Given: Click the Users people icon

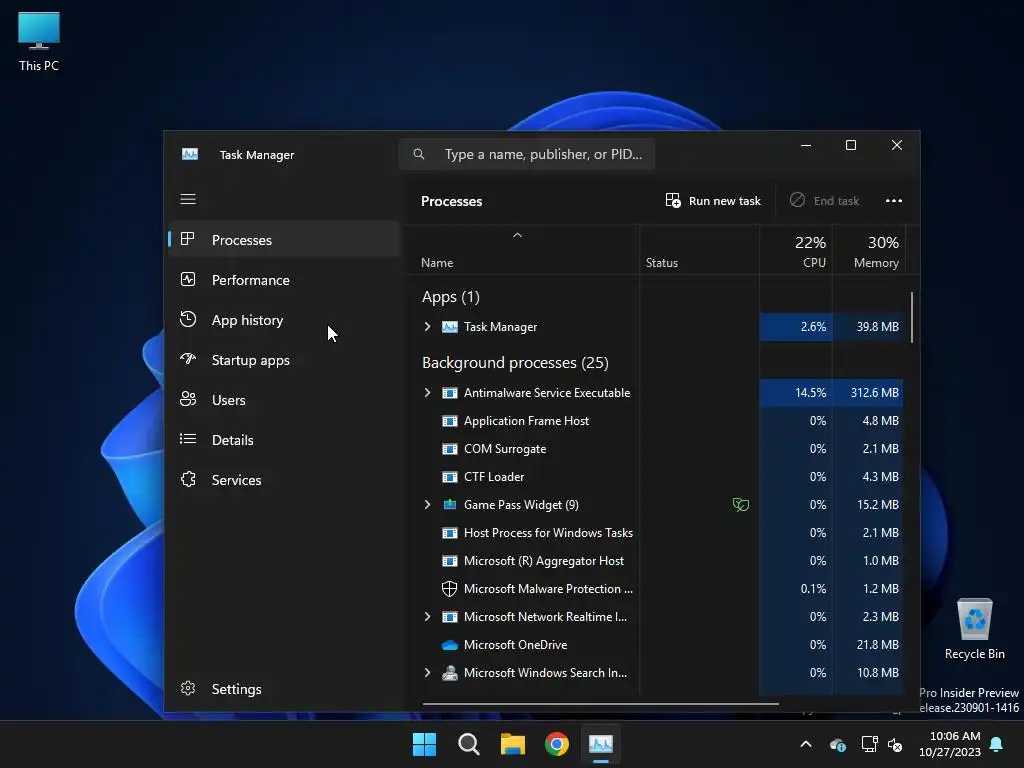Looking at the screenshot, I should tap(187, 399).
